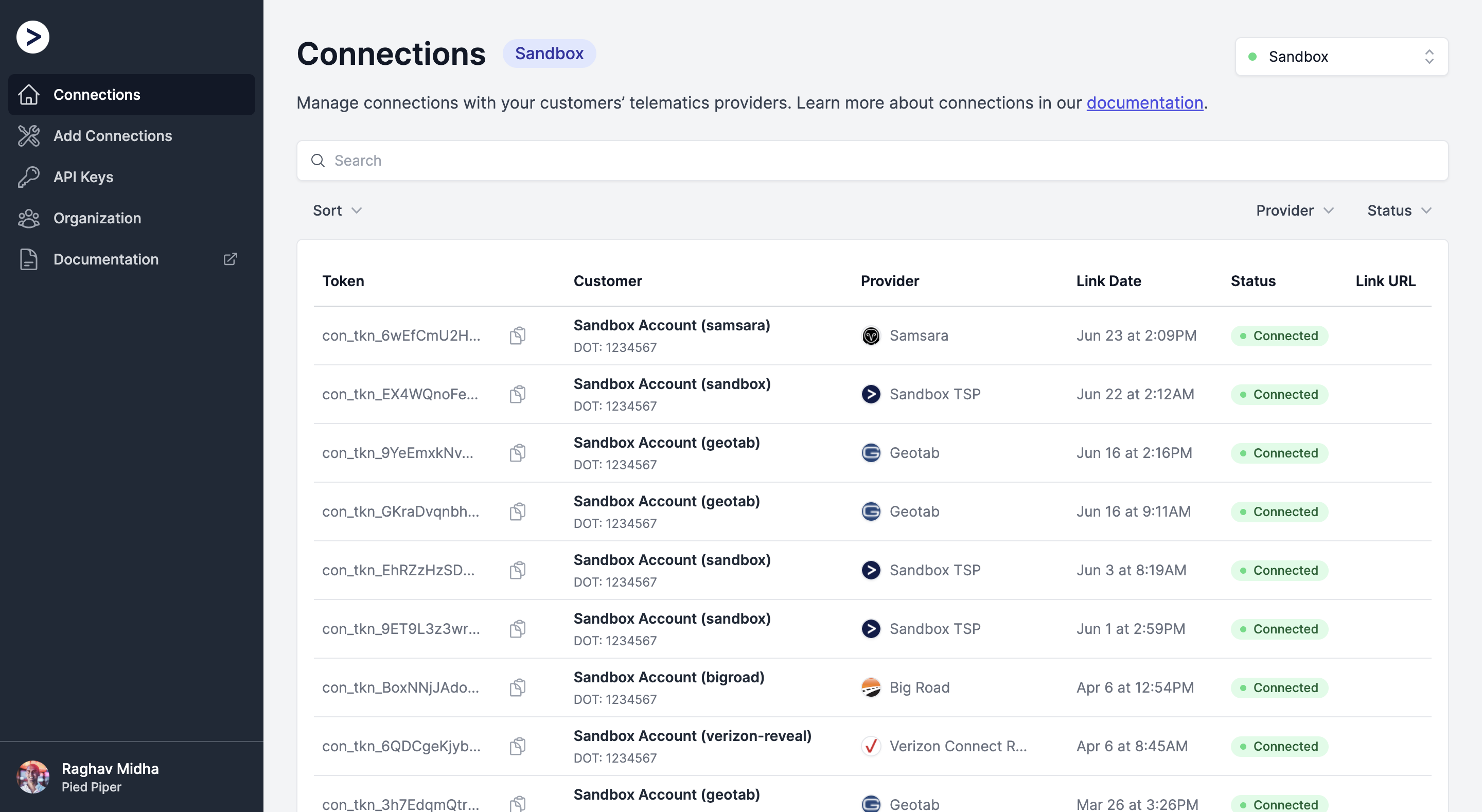Click the Samsara provider logo icon
The height and width of the screenshot is (812, 1482).
(x=871, y=336)
